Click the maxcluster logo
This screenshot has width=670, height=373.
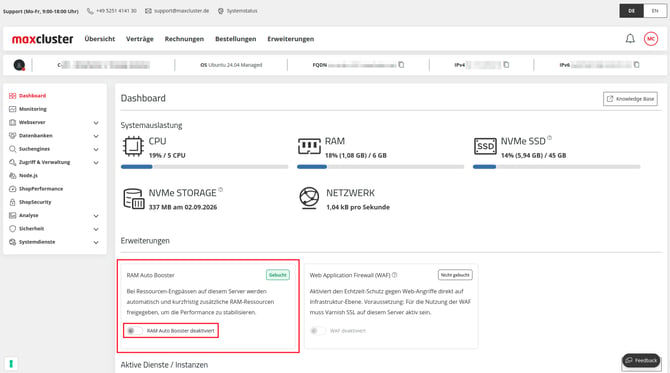click(42, 39)
